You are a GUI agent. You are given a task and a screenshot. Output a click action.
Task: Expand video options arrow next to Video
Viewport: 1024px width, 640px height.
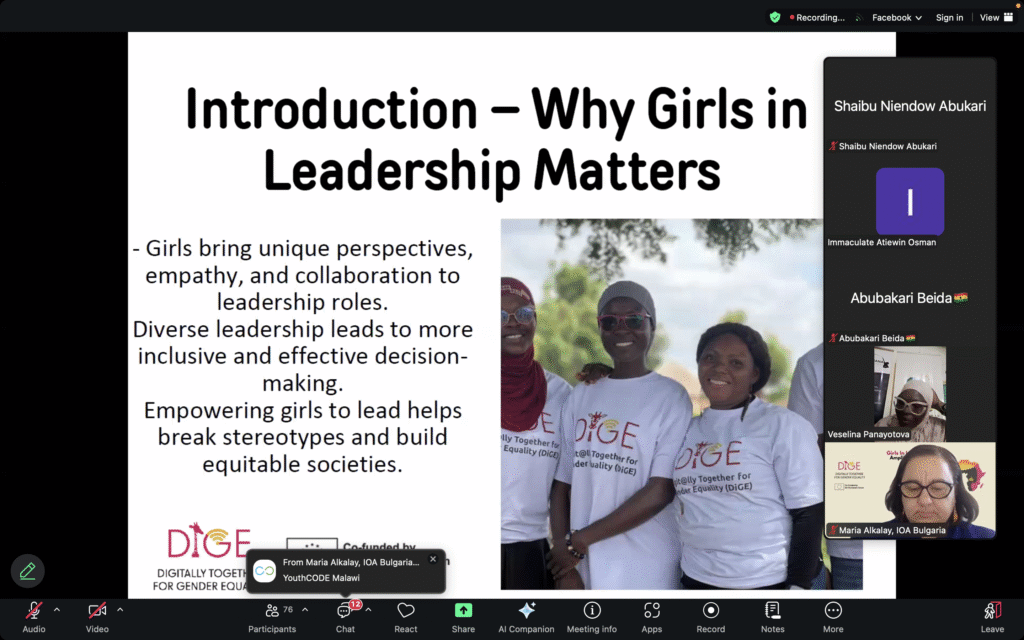pyautogui.click(x=120, y=609)
